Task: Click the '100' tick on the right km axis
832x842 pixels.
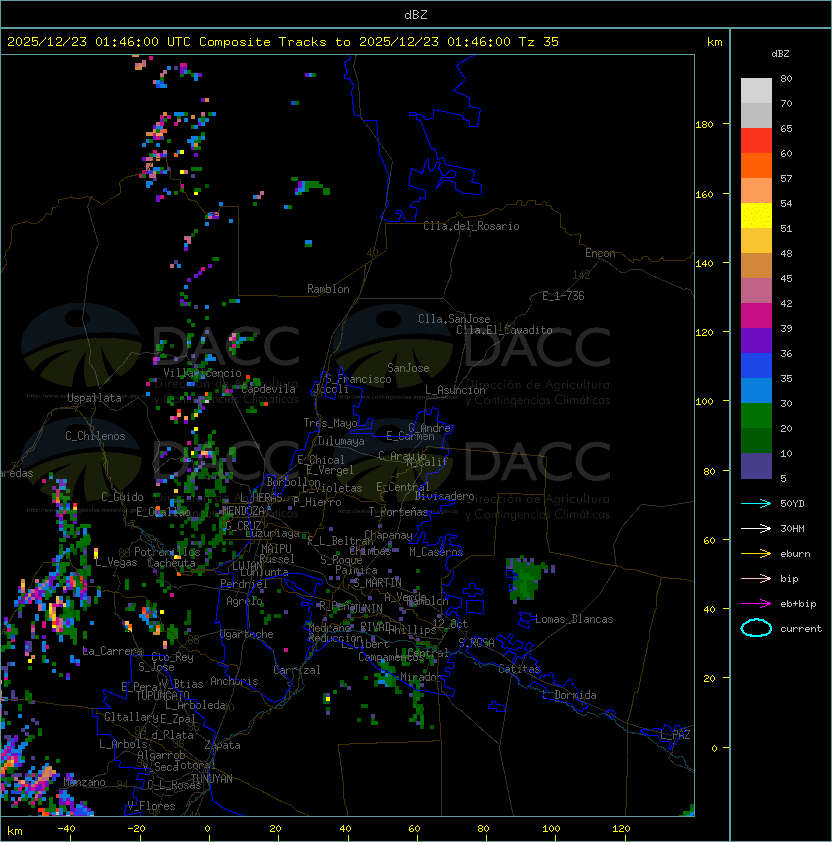Action: pyautogui.click(x=704, y=402)
